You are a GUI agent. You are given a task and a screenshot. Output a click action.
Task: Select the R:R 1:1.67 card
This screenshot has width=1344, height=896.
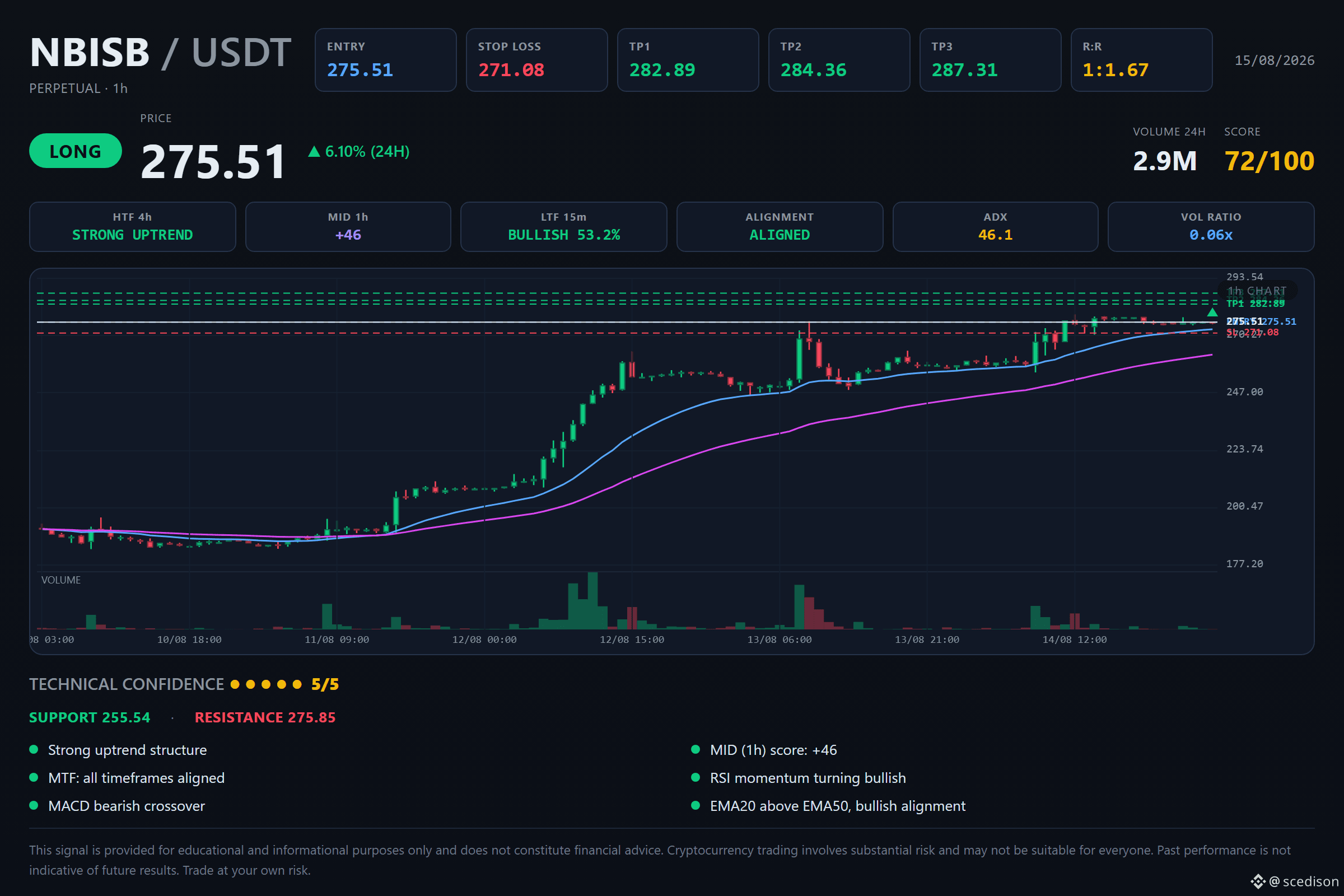(x=1142, y=60)
